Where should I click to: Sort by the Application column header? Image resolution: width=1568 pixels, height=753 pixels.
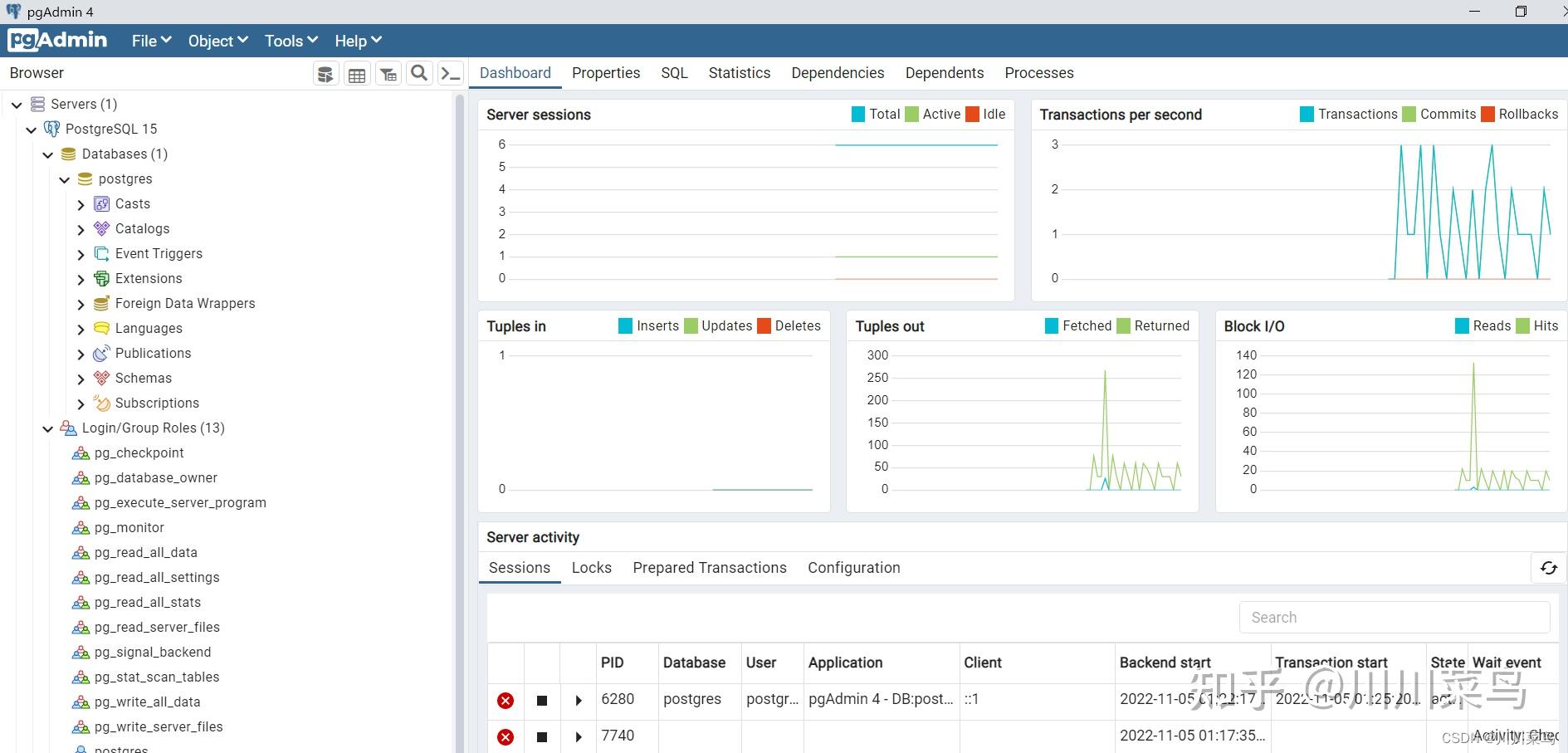[846, 663]
